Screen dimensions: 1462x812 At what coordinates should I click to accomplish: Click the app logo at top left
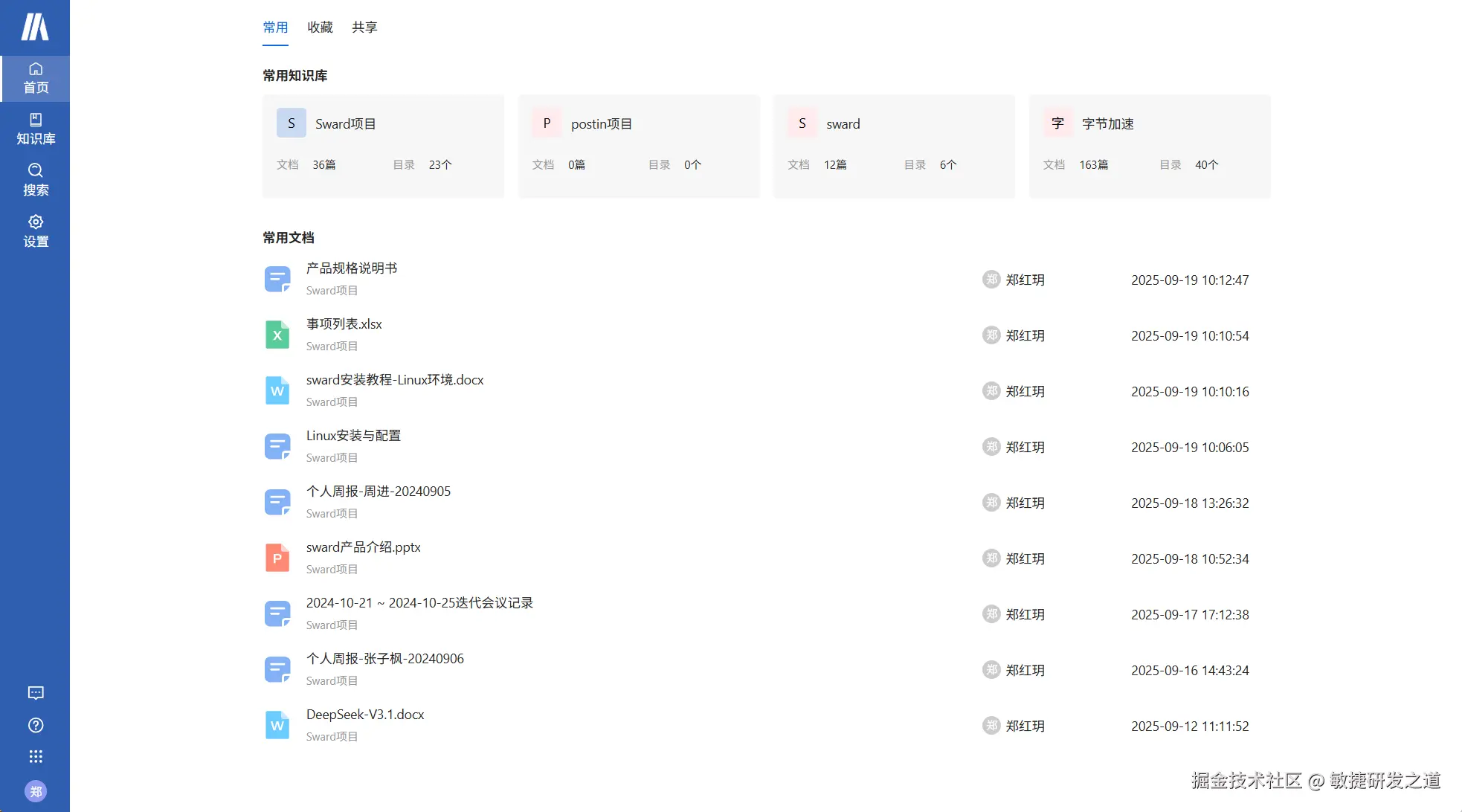35,28
